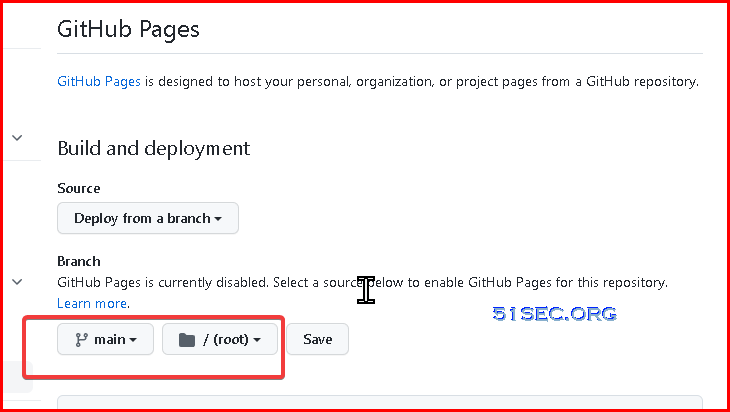Click the bordered panel at the page bottom

pyautogui.click(x=380, y=402)
